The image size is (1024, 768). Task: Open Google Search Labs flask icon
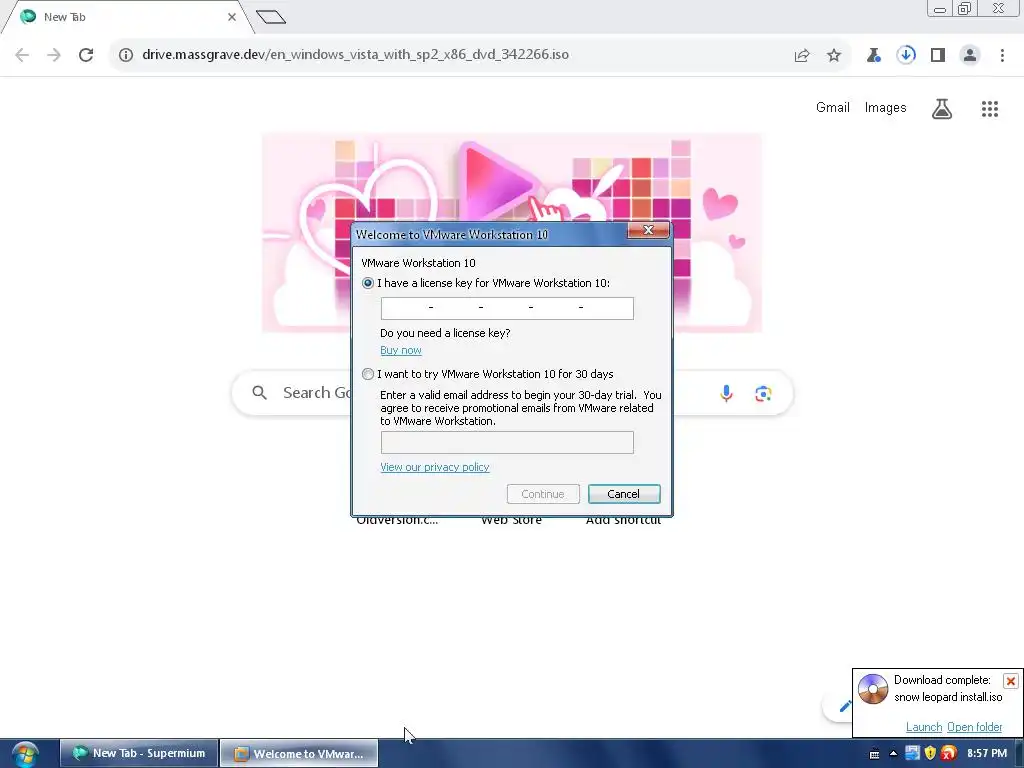coord(942,108)
